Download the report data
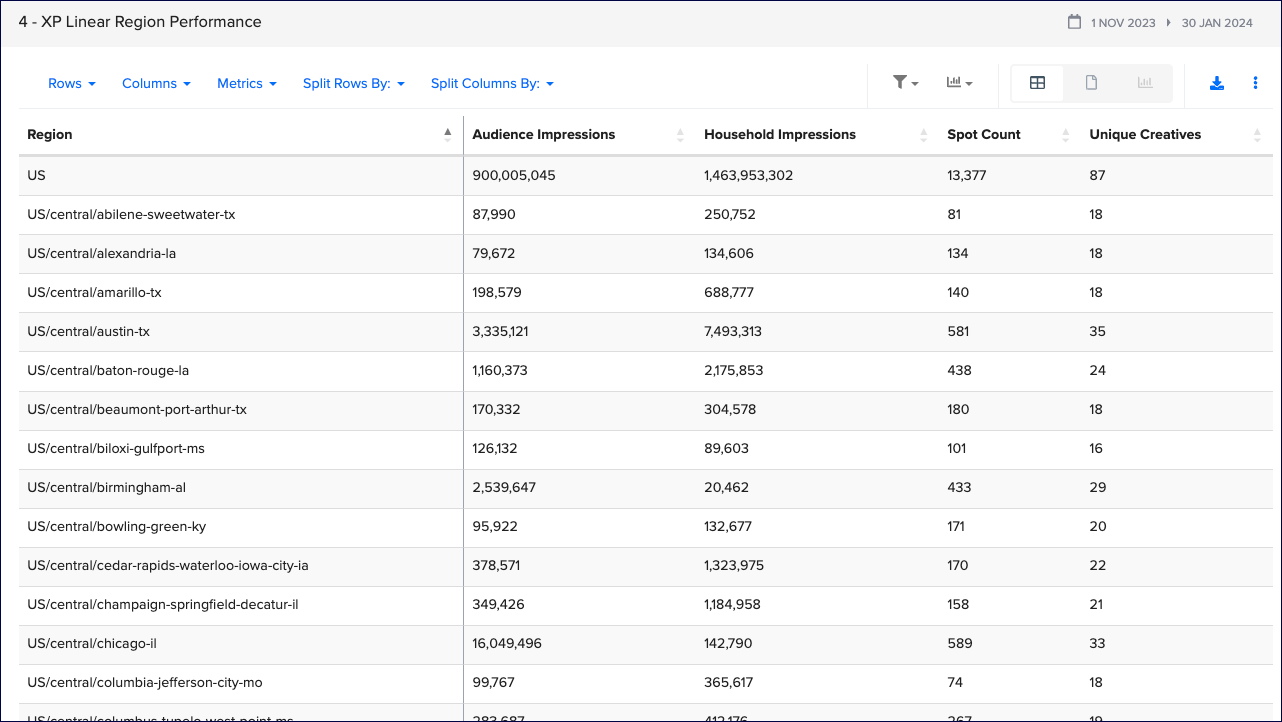This screenshot has height=722, width=1282. click(x=1217, y=83)
